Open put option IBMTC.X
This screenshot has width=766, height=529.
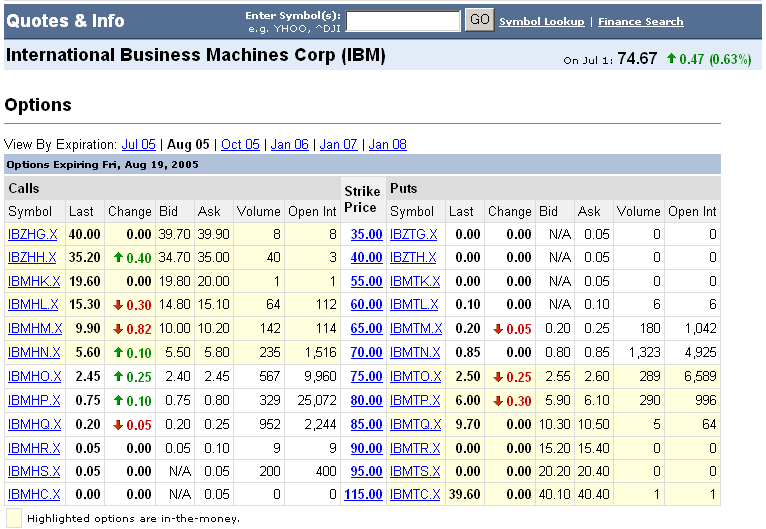(x=415, y=494)
